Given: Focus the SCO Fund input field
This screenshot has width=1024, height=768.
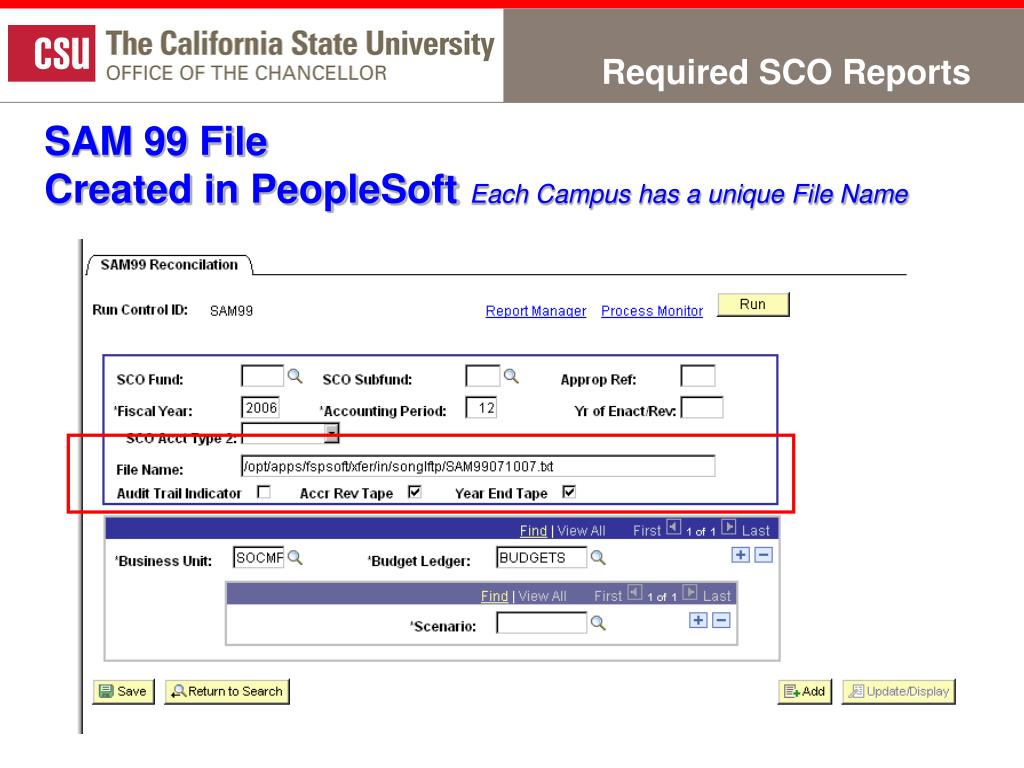Looking at the screenshot, I should point(263,376).
